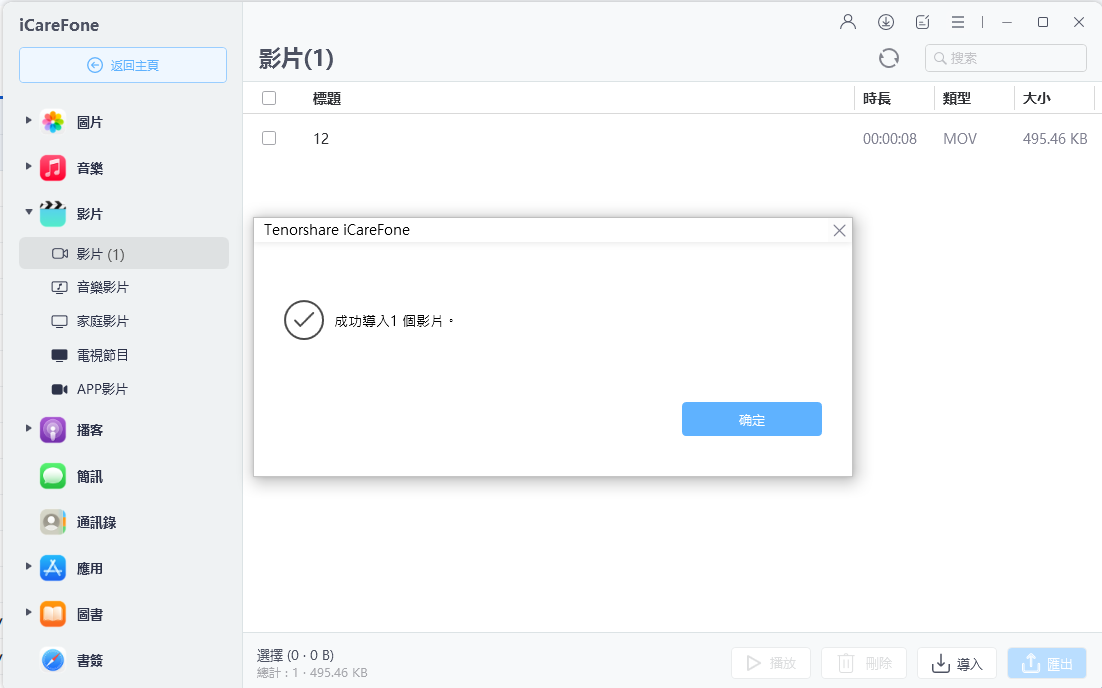This screenshot has width=1102, height=688.
Task: Toggle the select-all checkbox in header
Action: pyautogui.click(x=269, y=98)
